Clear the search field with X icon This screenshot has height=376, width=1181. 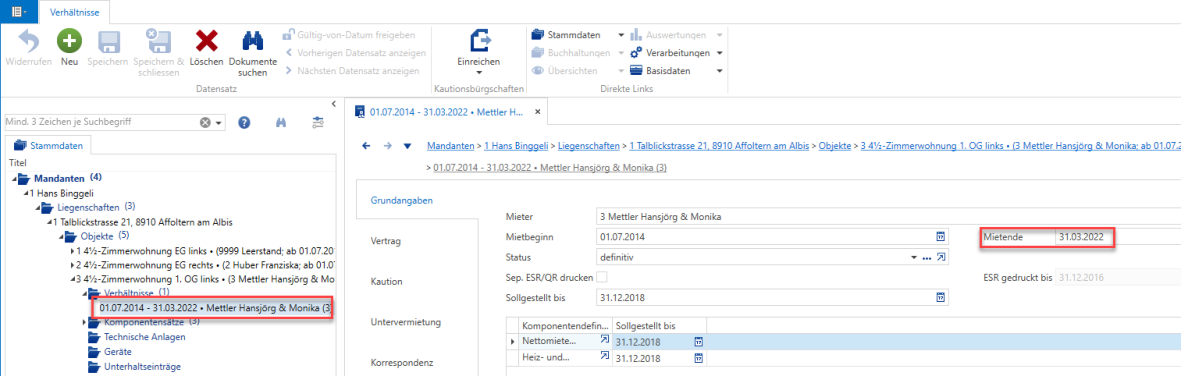point(205,123)
